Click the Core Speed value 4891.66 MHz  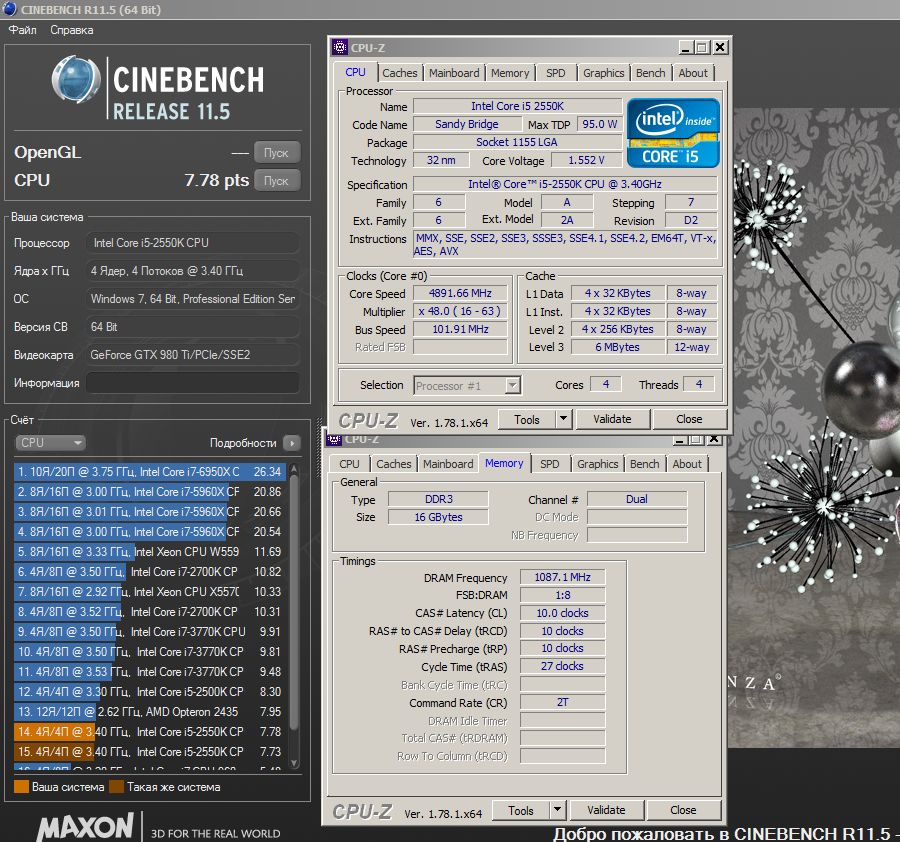460,293
